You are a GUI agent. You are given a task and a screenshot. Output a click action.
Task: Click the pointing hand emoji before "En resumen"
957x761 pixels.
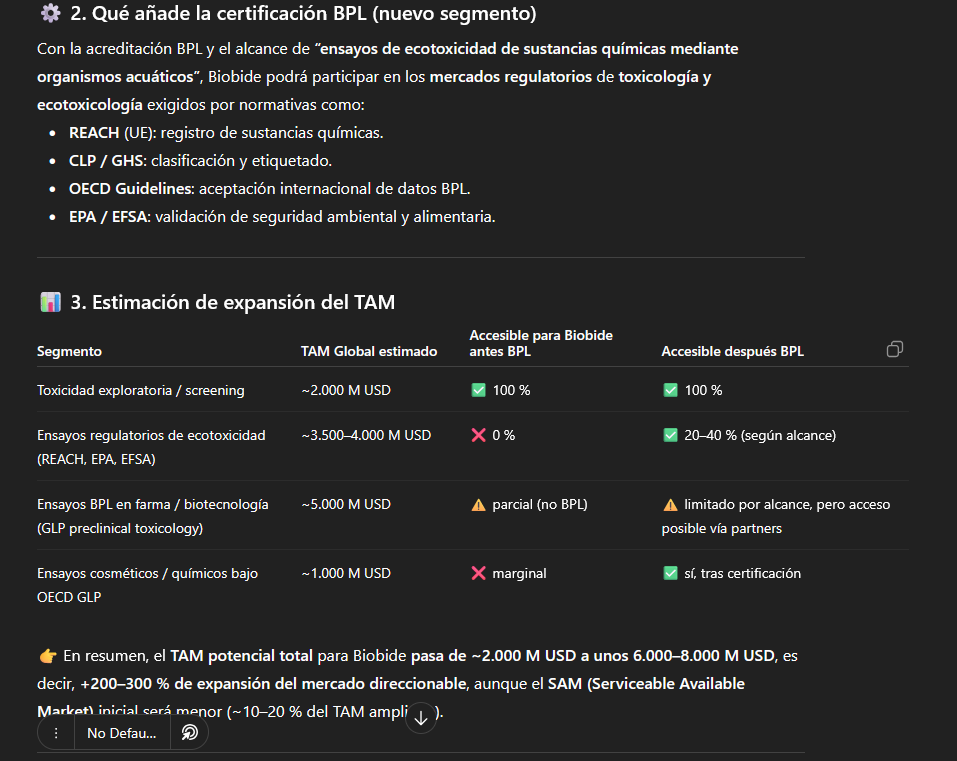[x=47, y=656]
